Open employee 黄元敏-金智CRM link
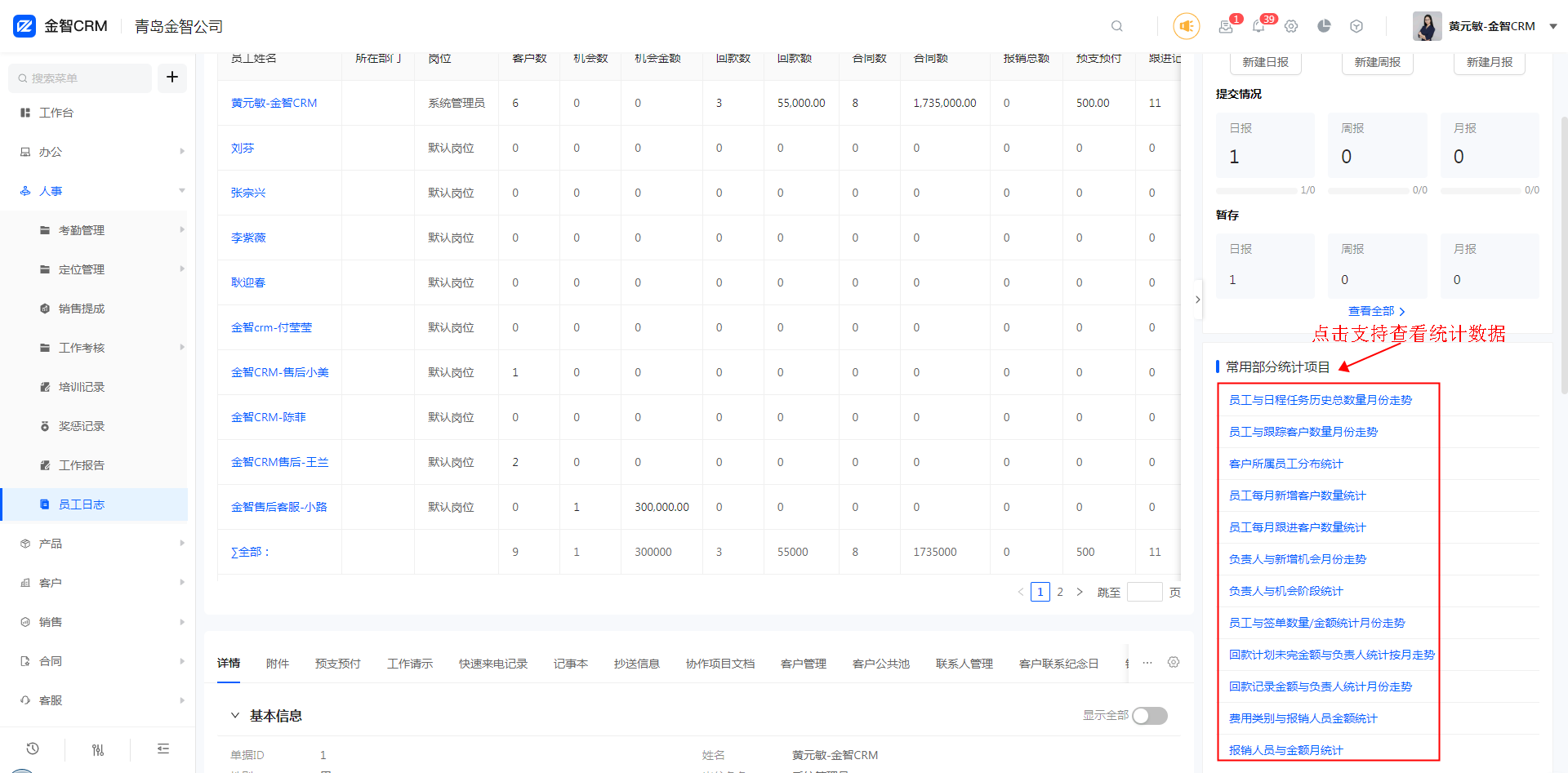Viewport: 1568px width, 773px height. [x=274, y=103]
